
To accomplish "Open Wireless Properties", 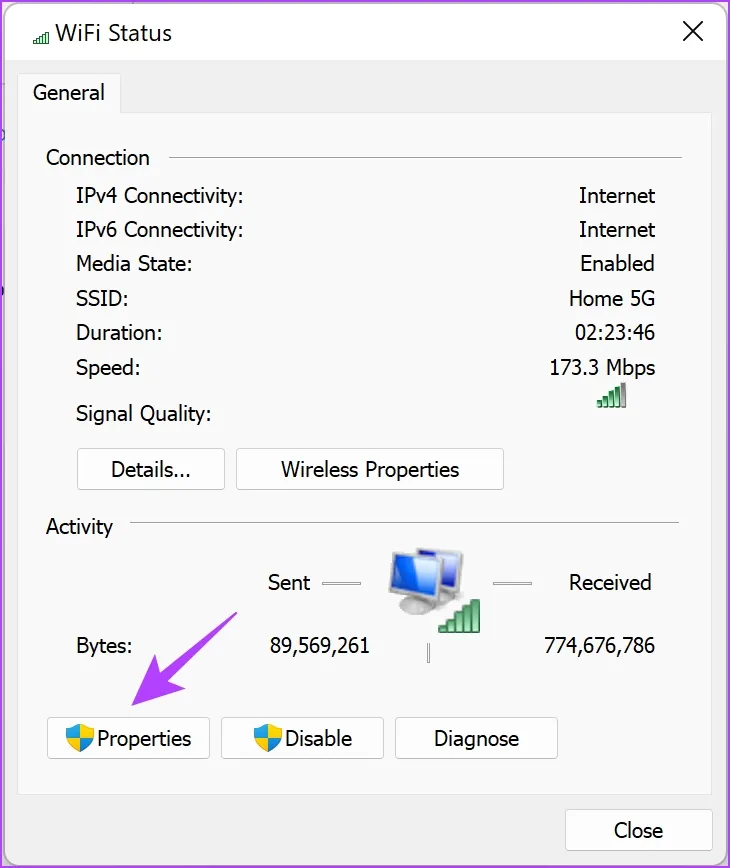I will (370, 469).
